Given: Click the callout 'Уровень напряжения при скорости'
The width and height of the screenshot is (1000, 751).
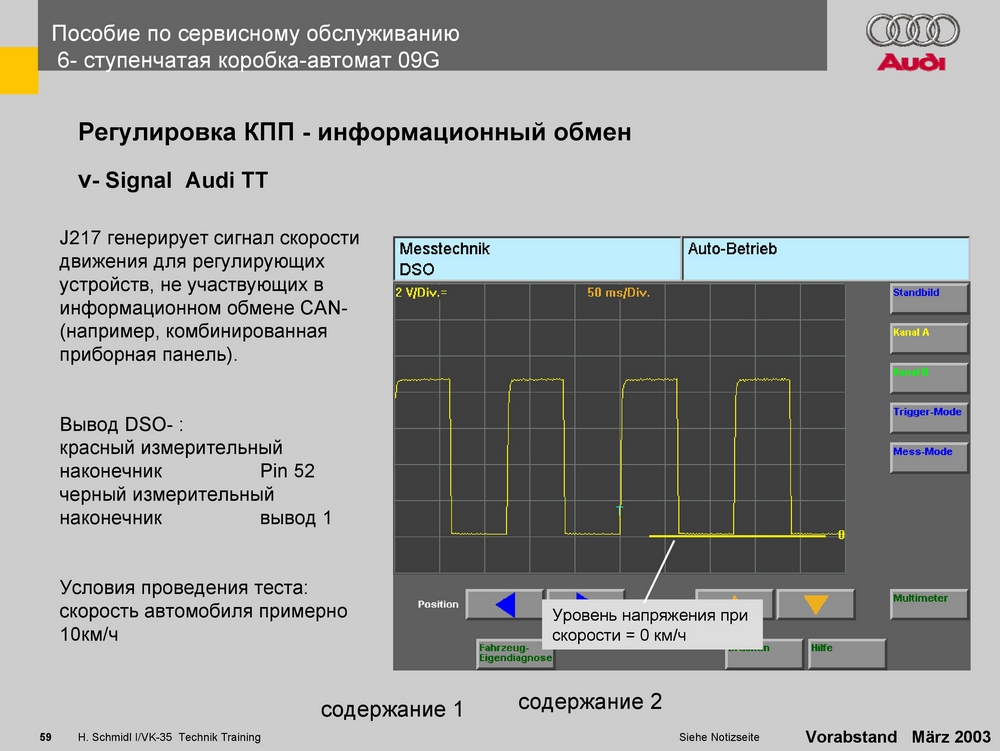Looking at the screenshot, I should click(x=652, y=625).
